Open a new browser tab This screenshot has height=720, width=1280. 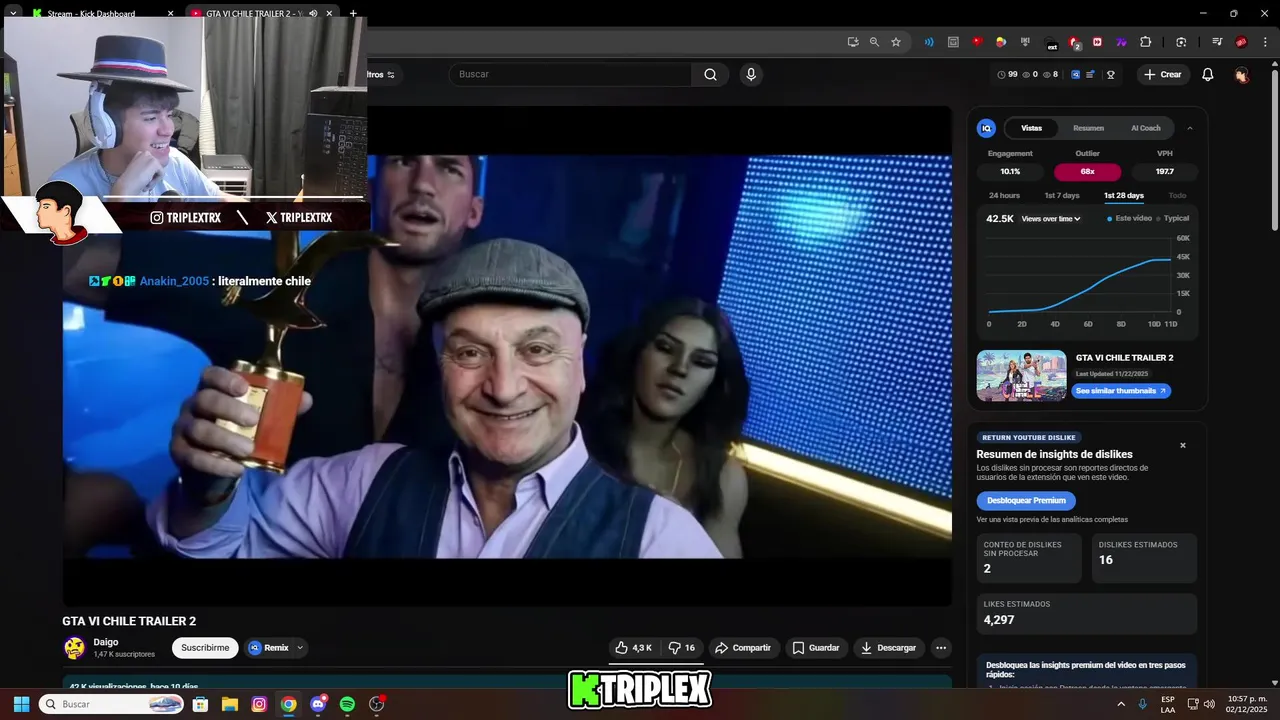pyautogui.click(x=352, y=13)
